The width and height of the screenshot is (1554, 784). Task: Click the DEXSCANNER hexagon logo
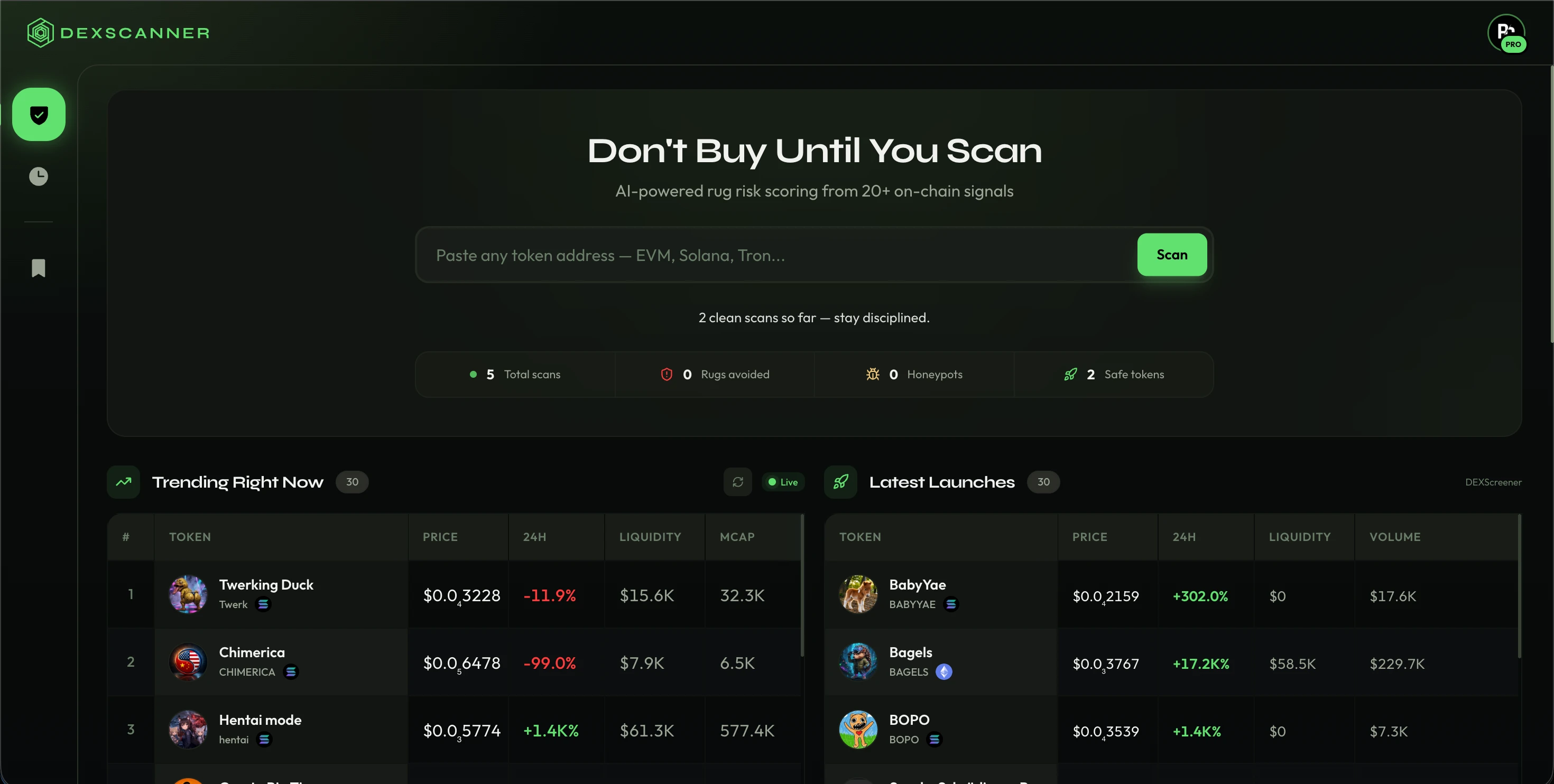40,33
